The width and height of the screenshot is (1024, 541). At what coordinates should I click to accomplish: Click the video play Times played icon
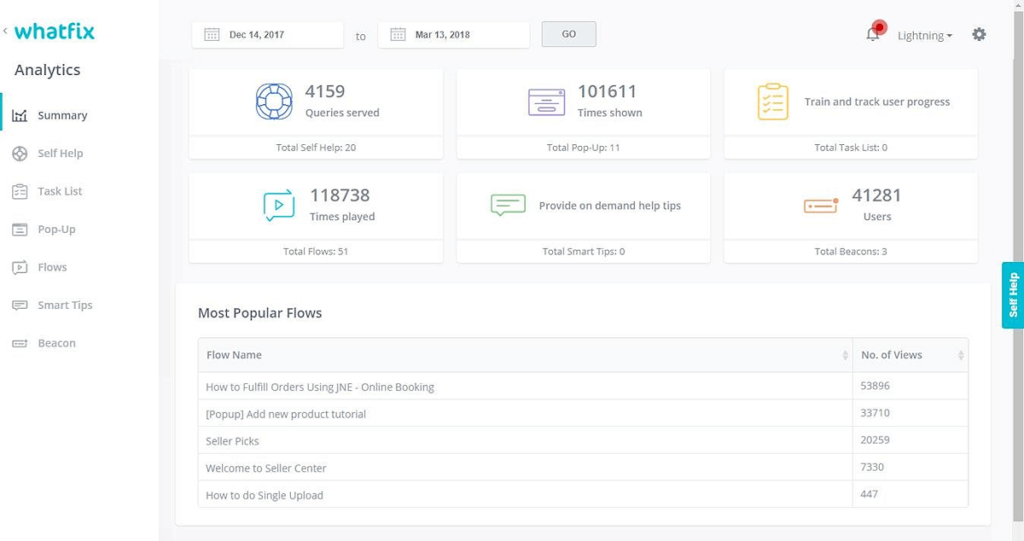tap(279, 205)
